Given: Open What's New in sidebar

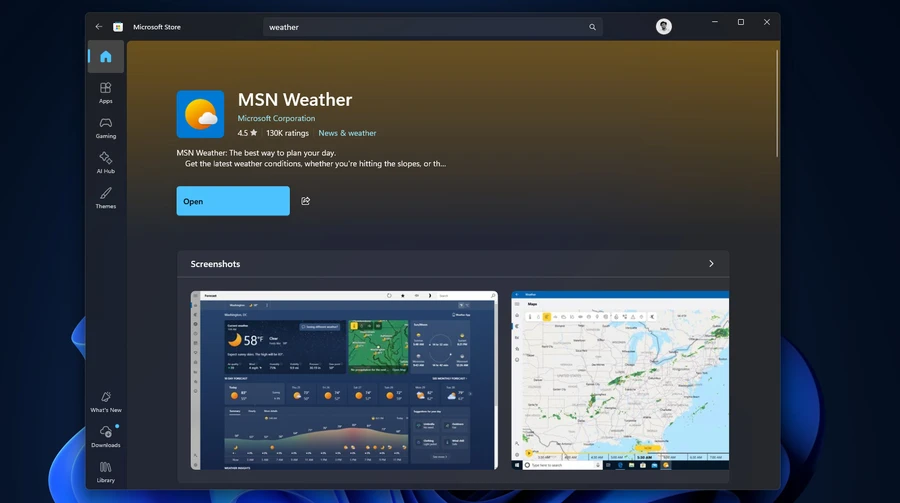Looking at the screenshot, I should [106, 401].
